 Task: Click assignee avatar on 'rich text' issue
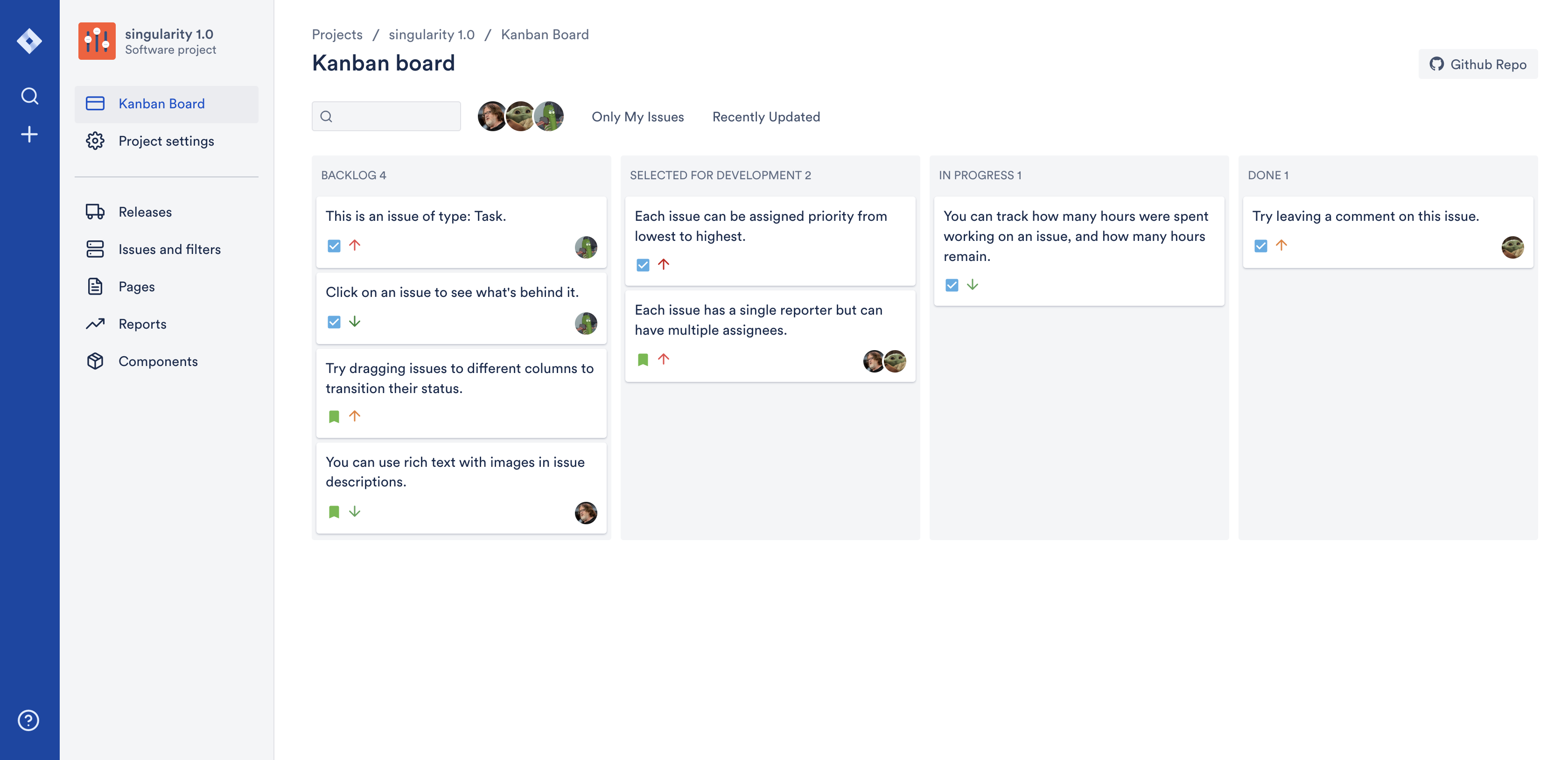tap(586, 513)
